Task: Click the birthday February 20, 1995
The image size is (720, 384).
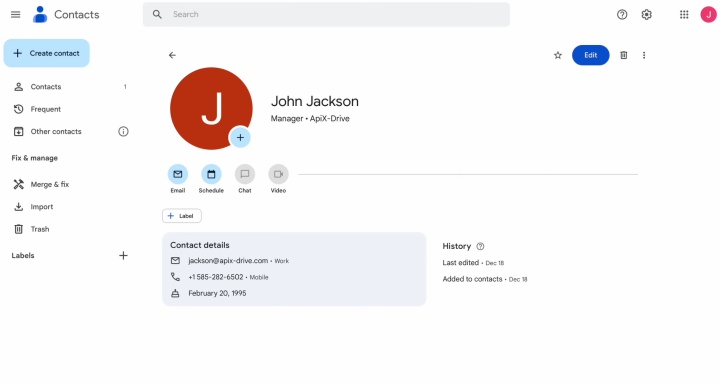Action: tap(217, 293)
